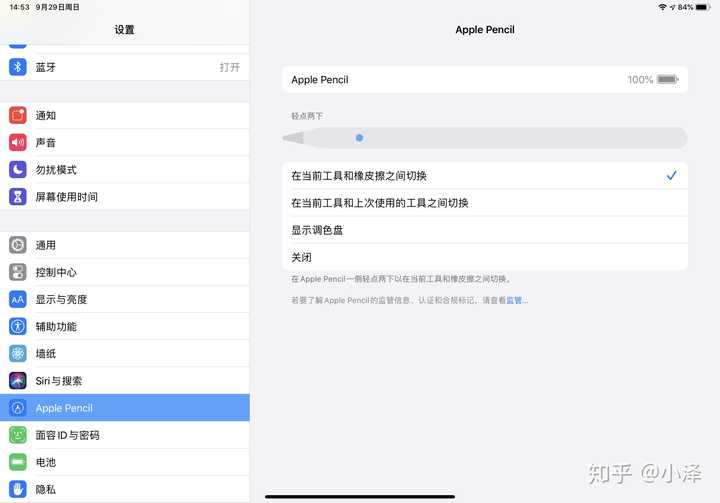The height and width of the screenshot is (503, 720).
Task: Open 面容ID与密码 settings
Action: point(124,435)
